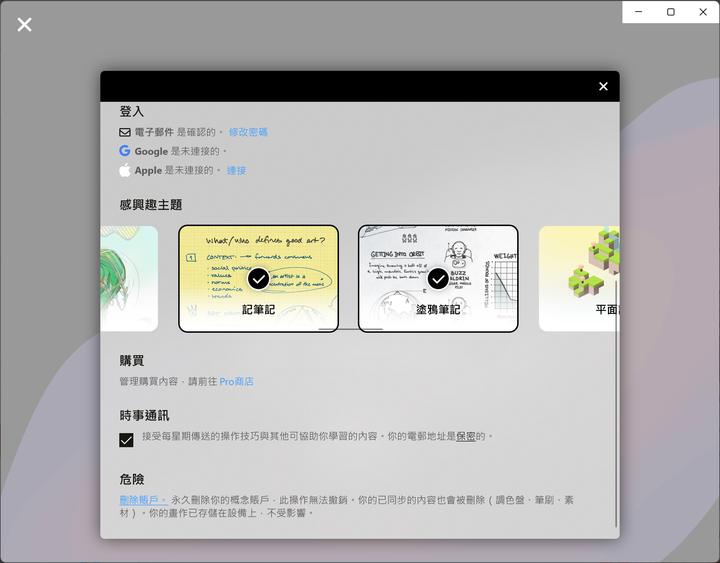Deselect the 記筆記 interest card
The image size is (720, 563).
pyautogui.click(x=259, y=278)
